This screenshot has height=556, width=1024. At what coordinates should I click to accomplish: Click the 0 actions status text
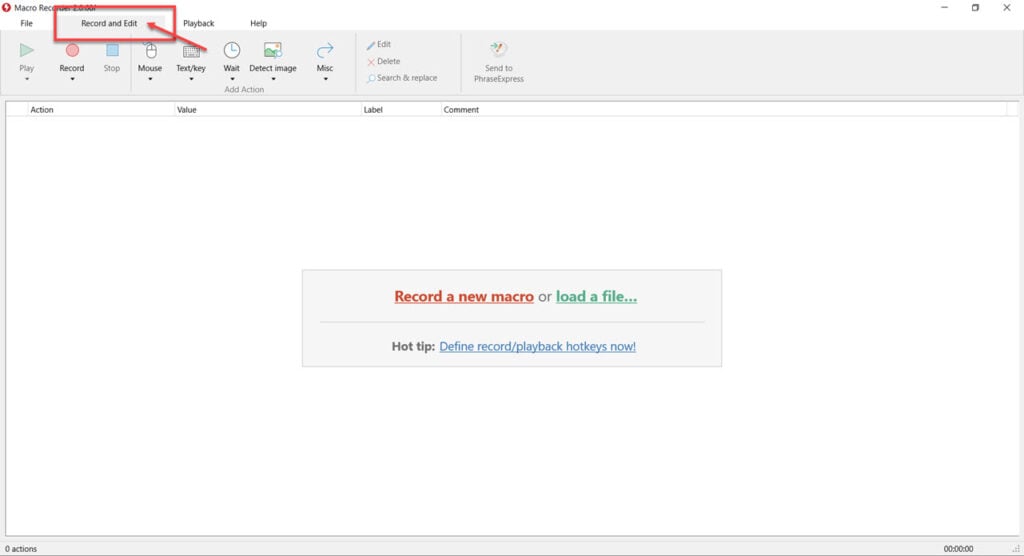21,549
